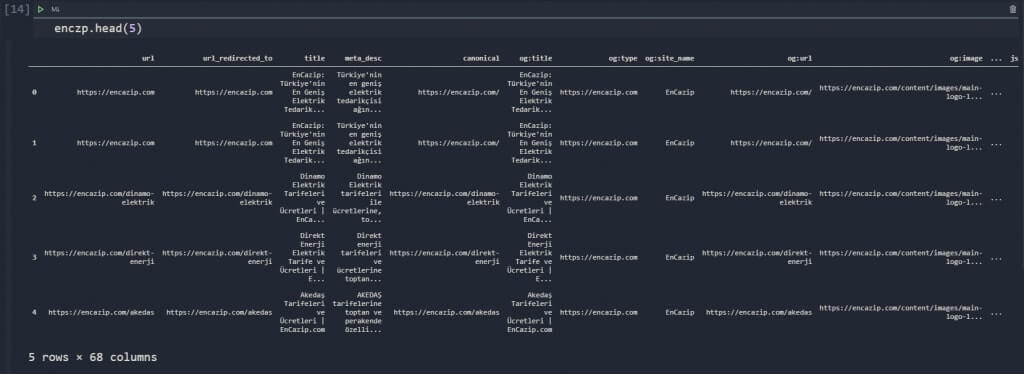Select row index 4 label
Viewport: 1024px width, 374px height.
pyautogui.click(x=35, y=312)
